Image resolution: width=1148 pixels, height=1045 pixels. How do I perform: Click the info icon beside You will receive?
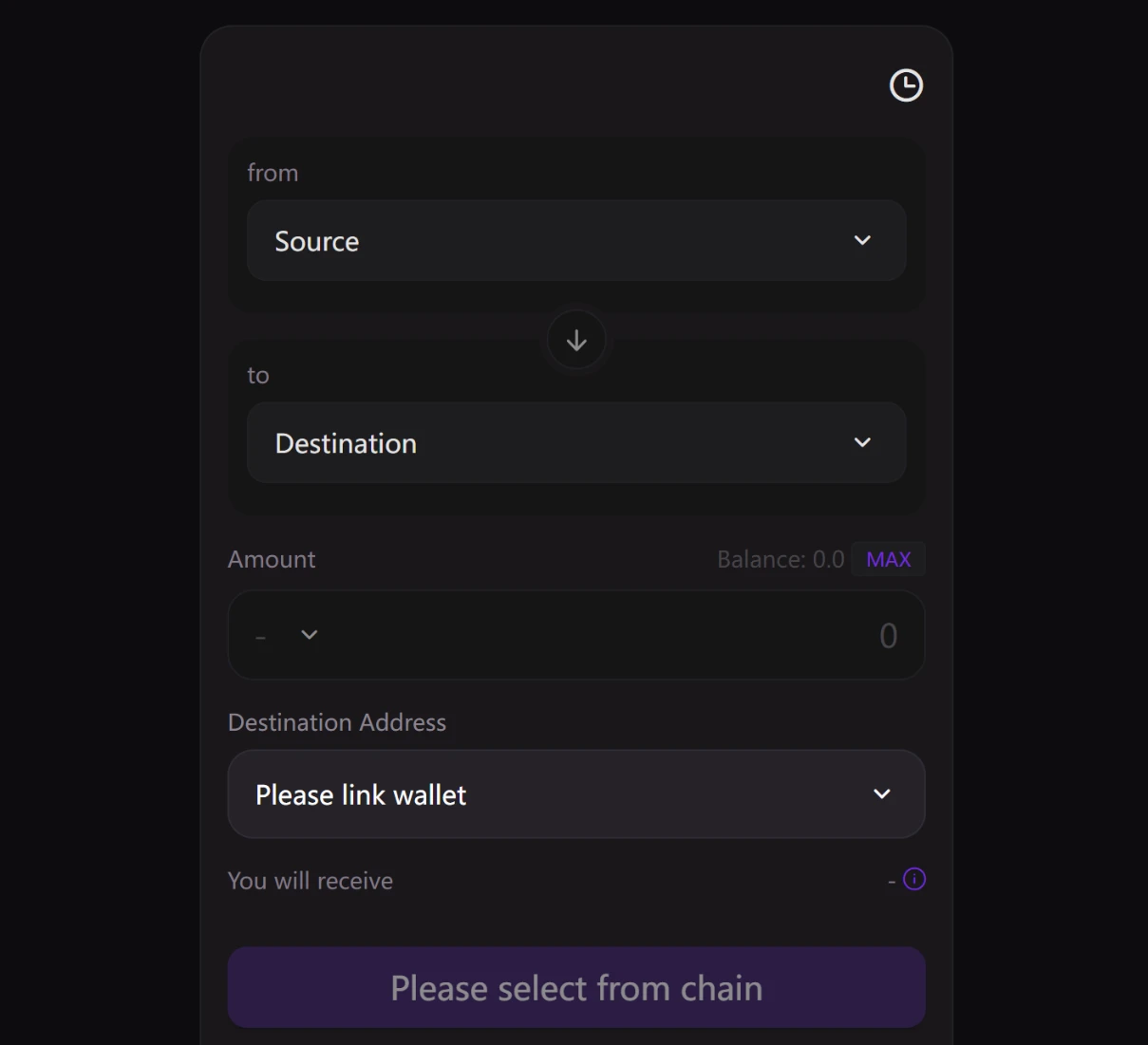click(x=914, y=879)
